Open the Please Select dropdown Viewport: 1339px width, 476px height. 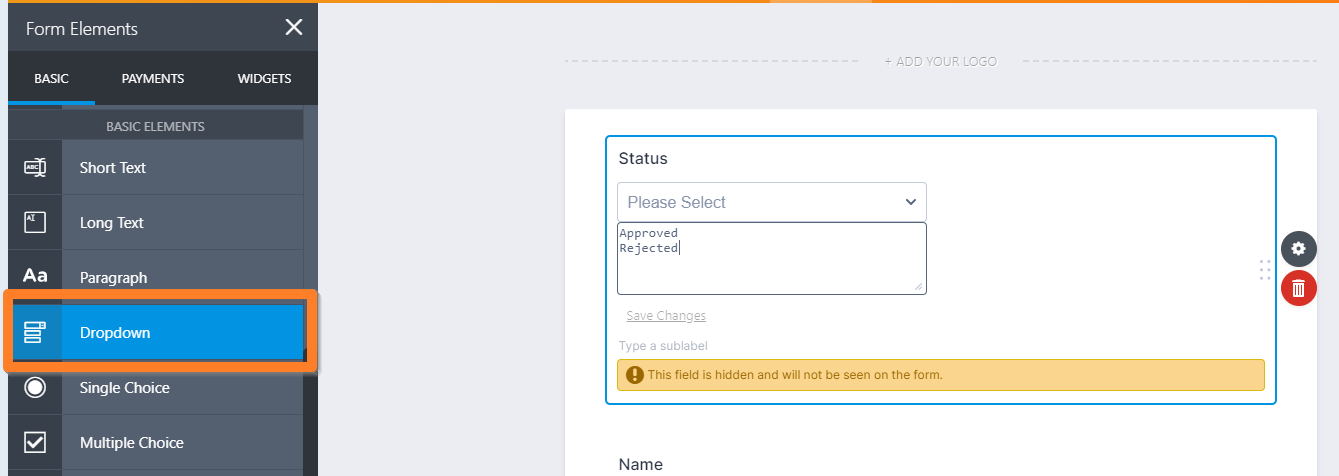[760, 202]
